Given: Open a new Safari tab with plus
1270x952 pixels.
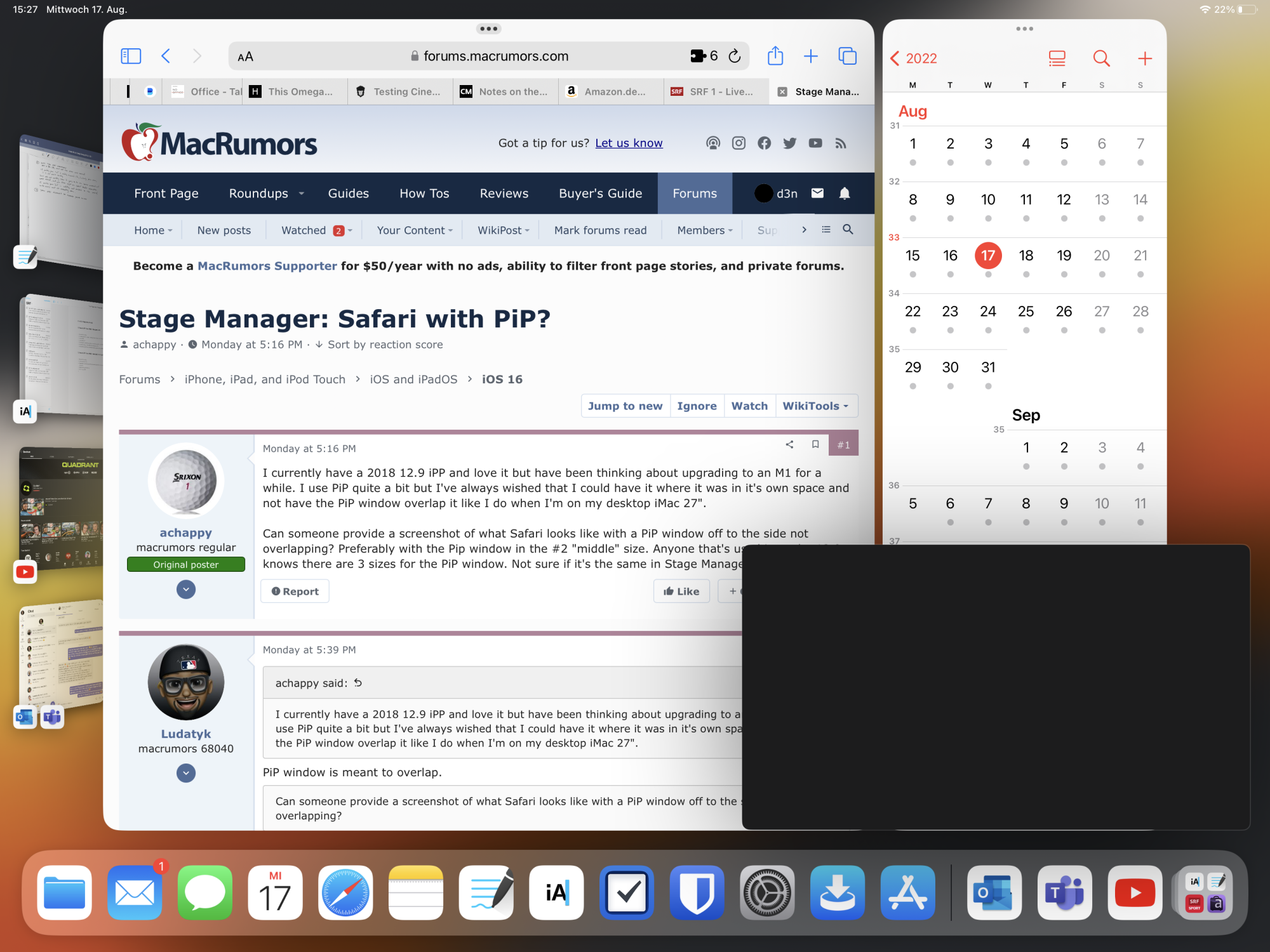Looking at the screenshot, I should [x=811, y=56].
